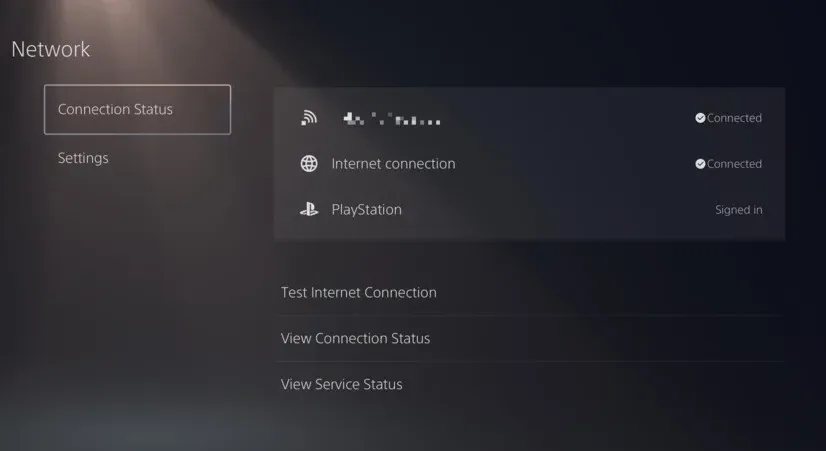Click the PlayStation logo icon
826x451 pixels.
(x=309, y=210)
